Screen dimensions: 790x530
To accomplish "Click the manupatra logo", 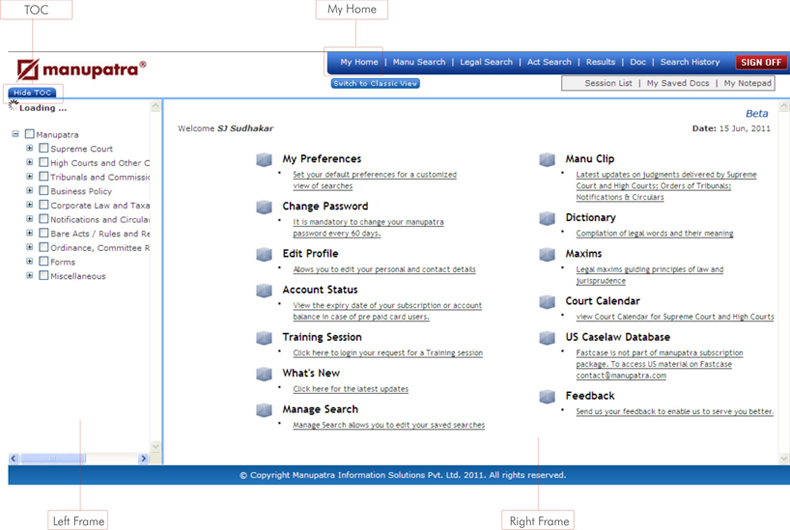I will [x=81, y=70].
